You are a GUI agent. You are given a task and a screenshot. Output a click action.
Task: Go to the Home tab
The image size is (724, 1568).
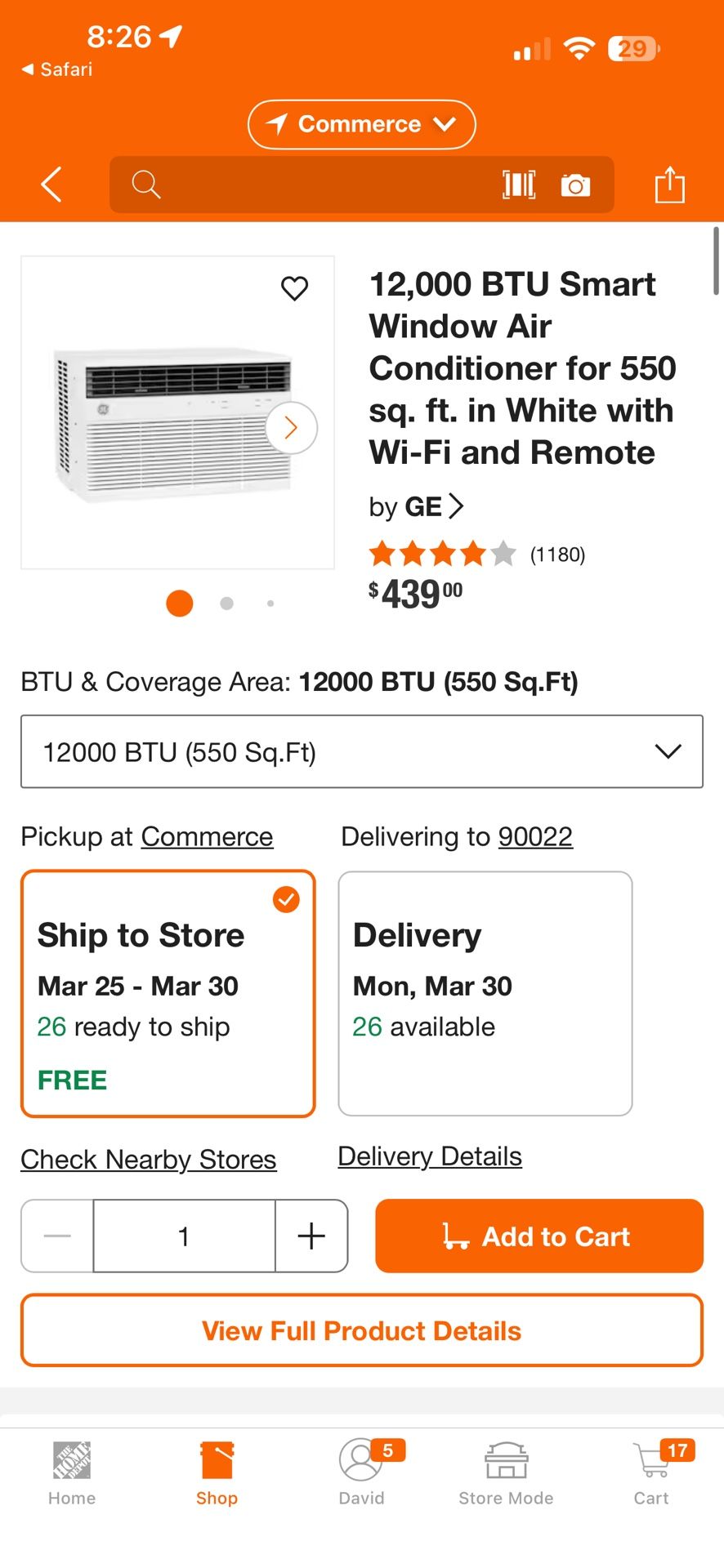pos(72,1473)
